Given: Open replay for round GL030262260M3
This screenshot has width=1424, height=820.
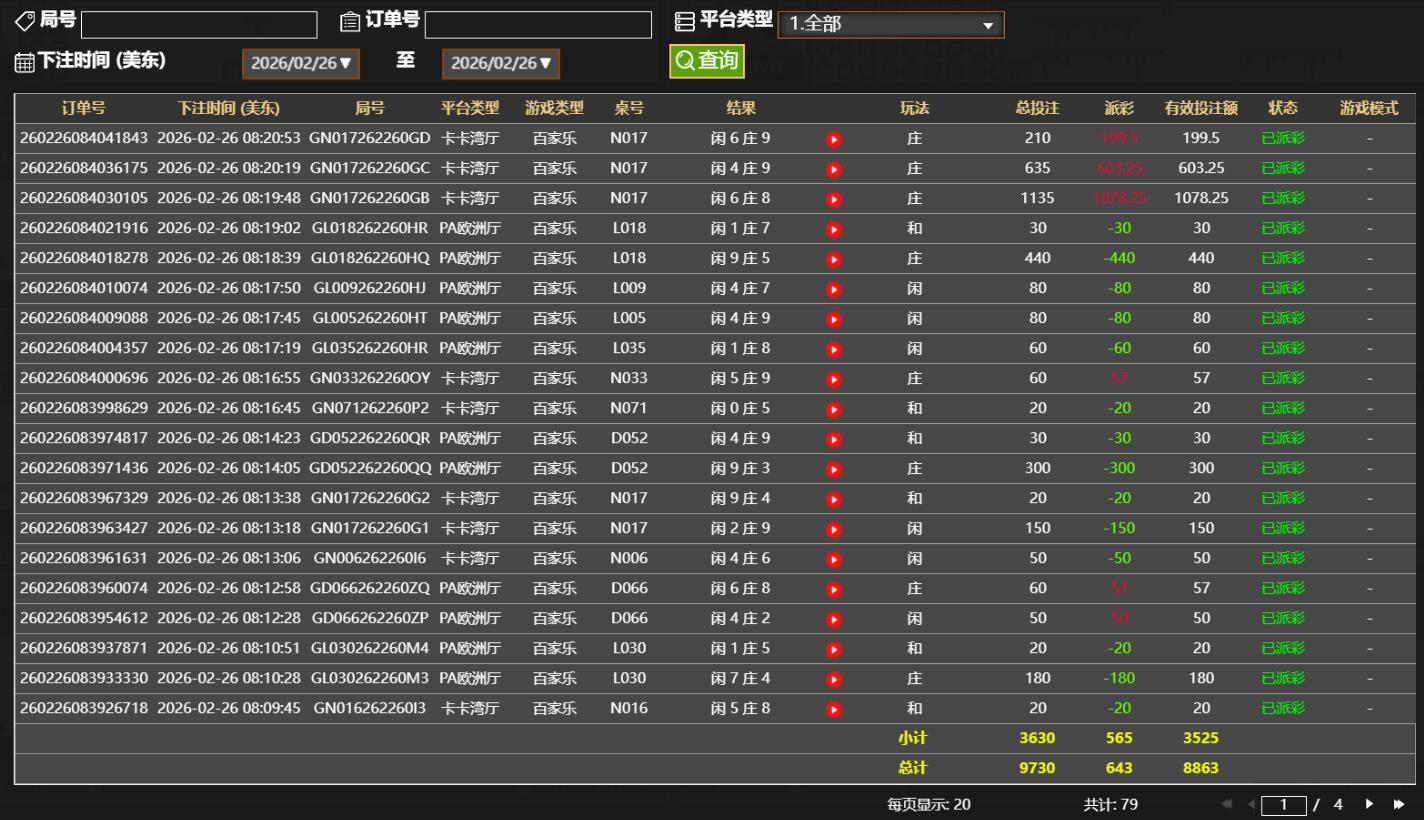Looking at the screenshot, I should 834,679.
